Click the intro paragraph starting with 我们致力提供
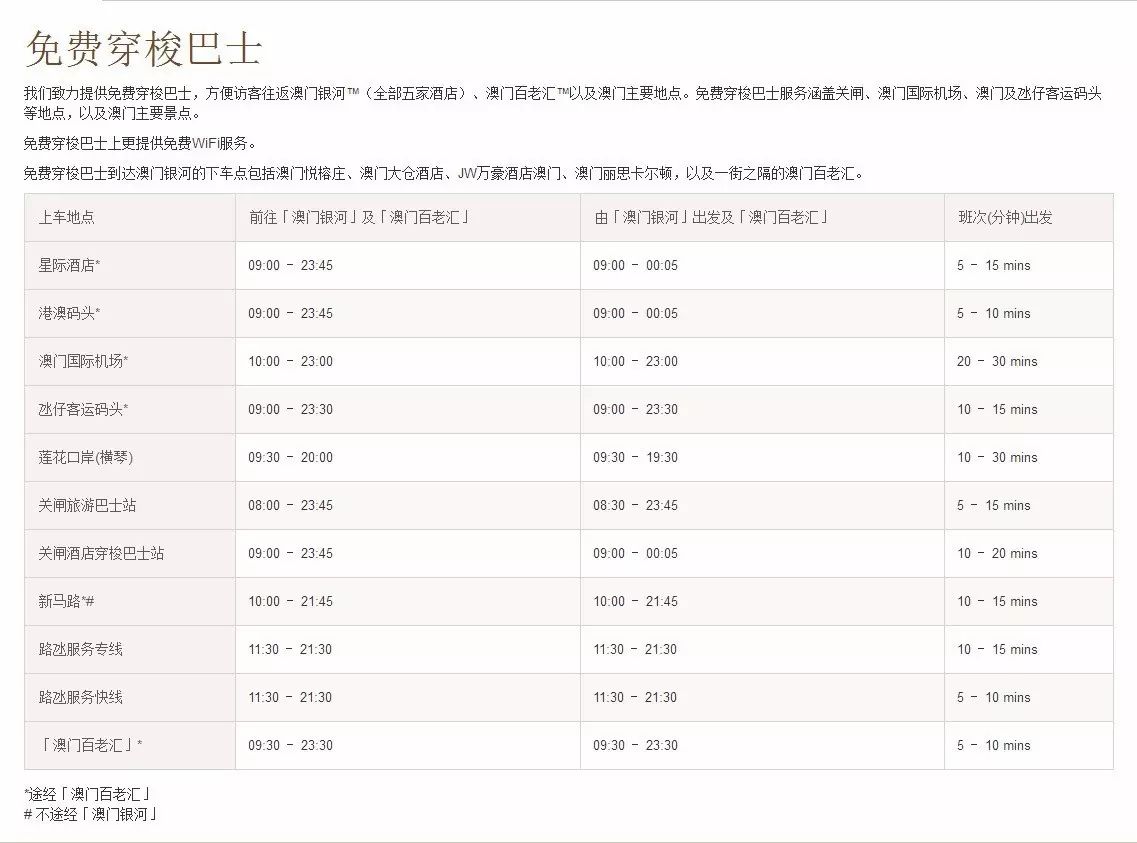Viewport: 1137px width, 843px height. coord(563,103)
